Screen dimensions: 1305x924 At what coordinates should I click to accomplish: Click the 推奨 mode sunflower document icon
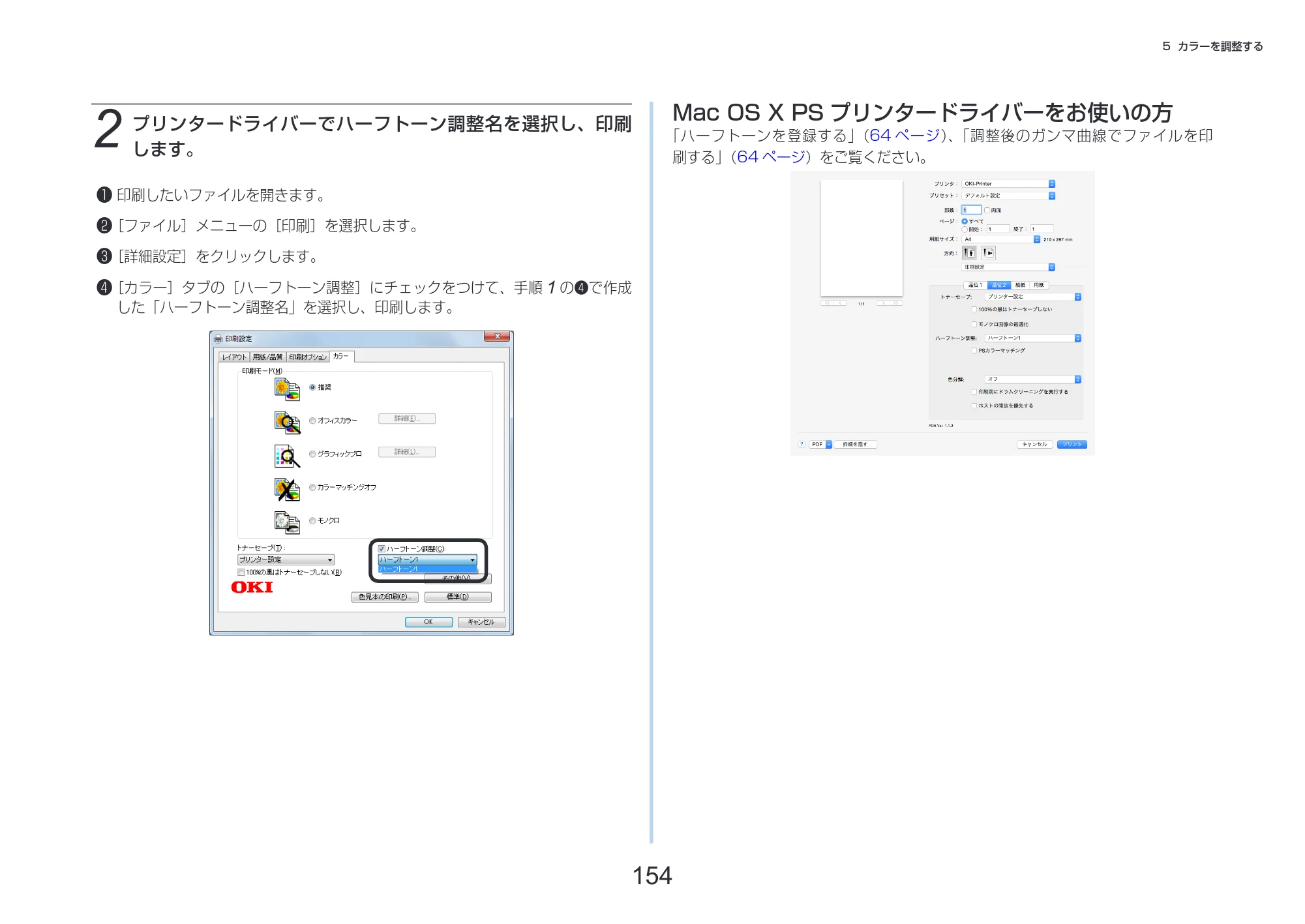pyautogui.click(x=287, y=389)
